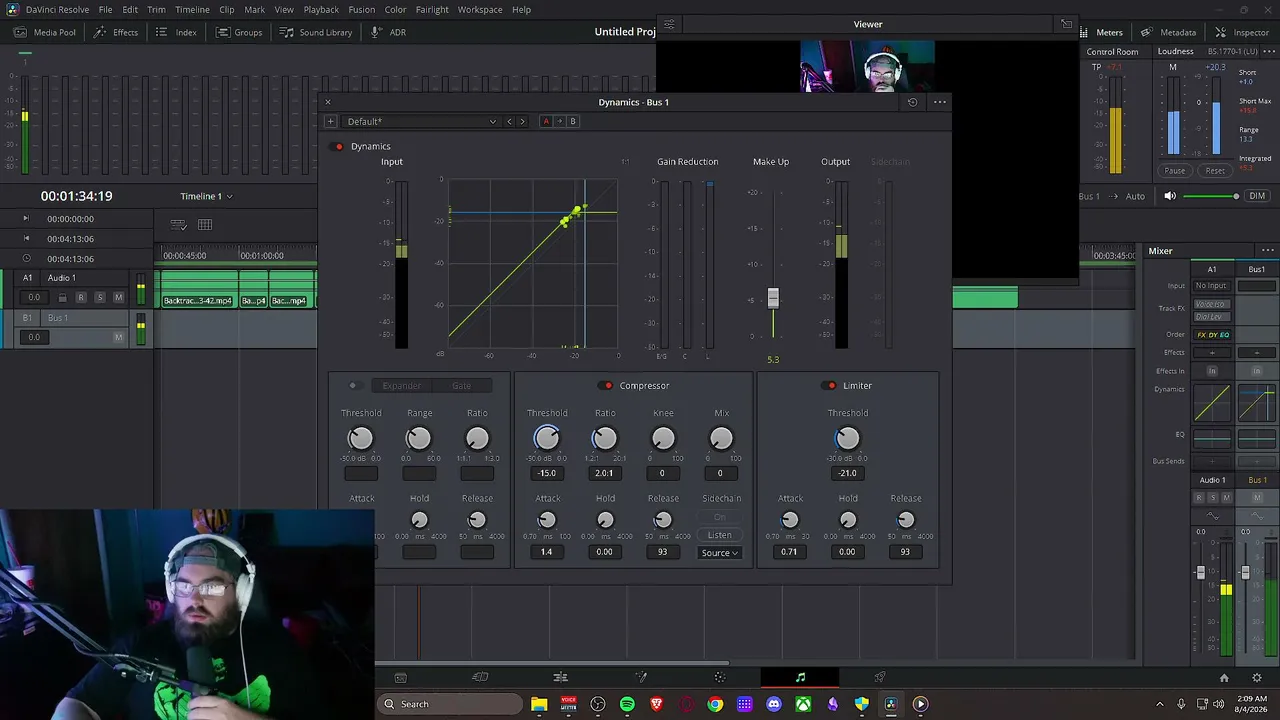Open the sidechain Source dropdown
Image resolution: width=1280 pixels, height=720 pixels.
pos(719,553)
